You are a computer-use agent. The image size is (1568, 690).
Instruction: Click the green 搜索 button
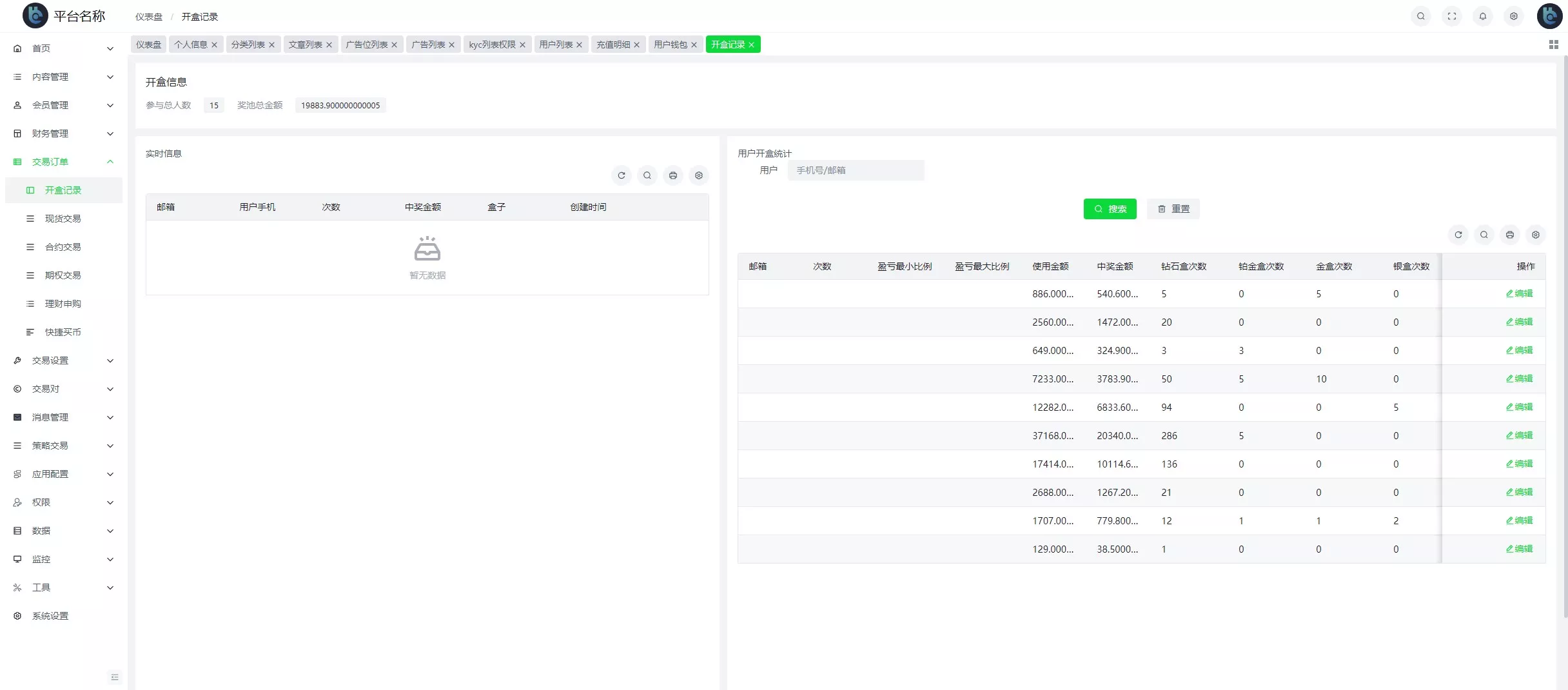pos(1110,209)
